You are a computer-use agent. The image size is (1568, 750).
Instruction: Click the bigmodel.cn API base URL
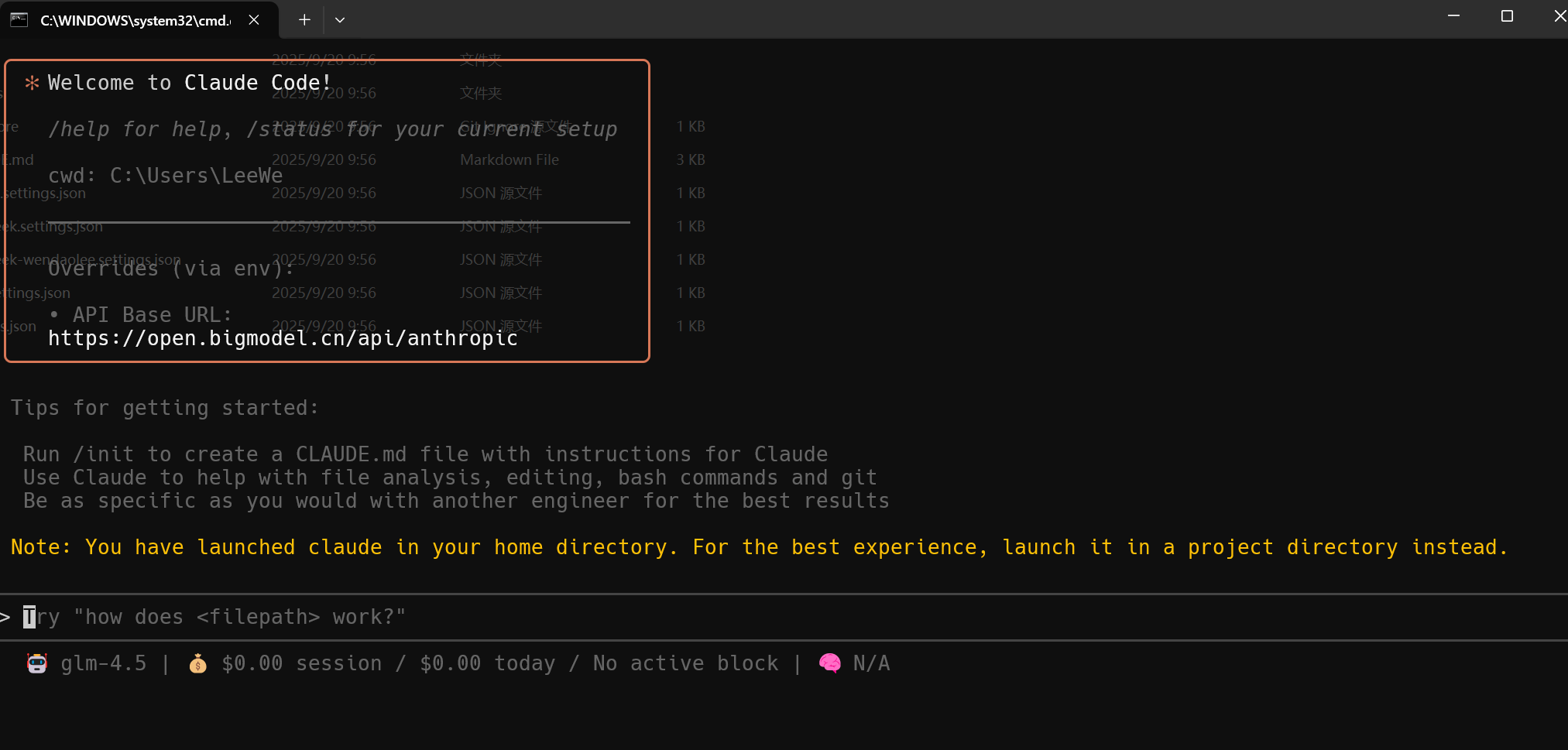(x=283, y=338)
